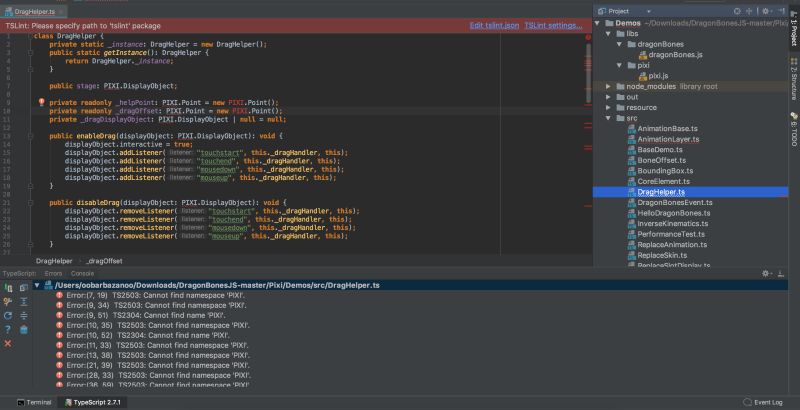Screen dimensions: 800x410
Task: Expand the resource folder
Action: (x=608, y=108)
